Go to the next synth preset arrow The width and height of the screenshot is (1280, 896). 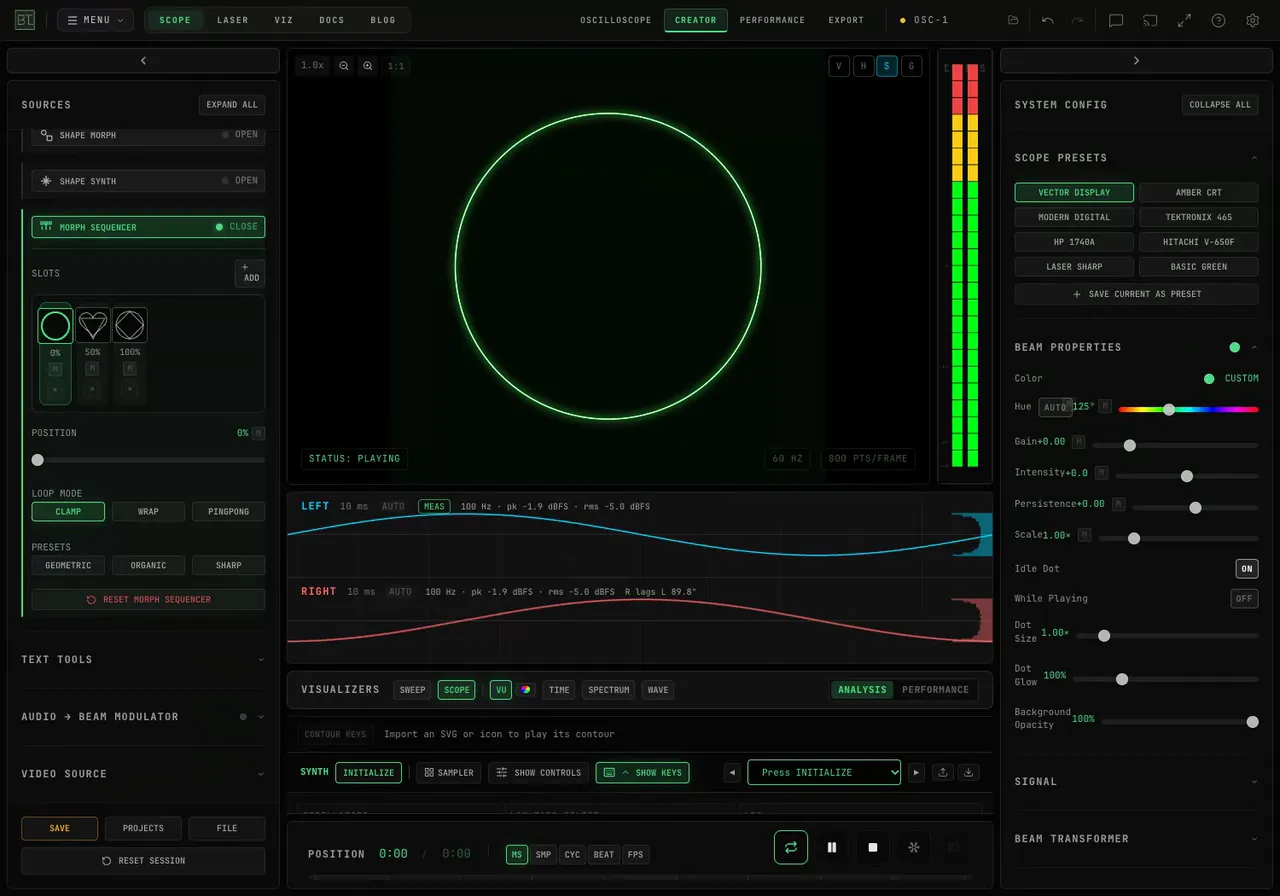(916, 772)
